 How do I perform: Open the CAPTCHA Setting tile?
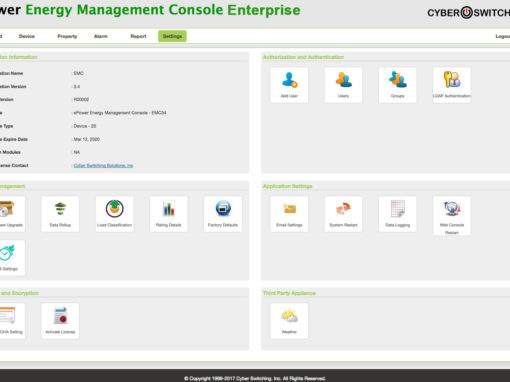click(x=12, y=321)
